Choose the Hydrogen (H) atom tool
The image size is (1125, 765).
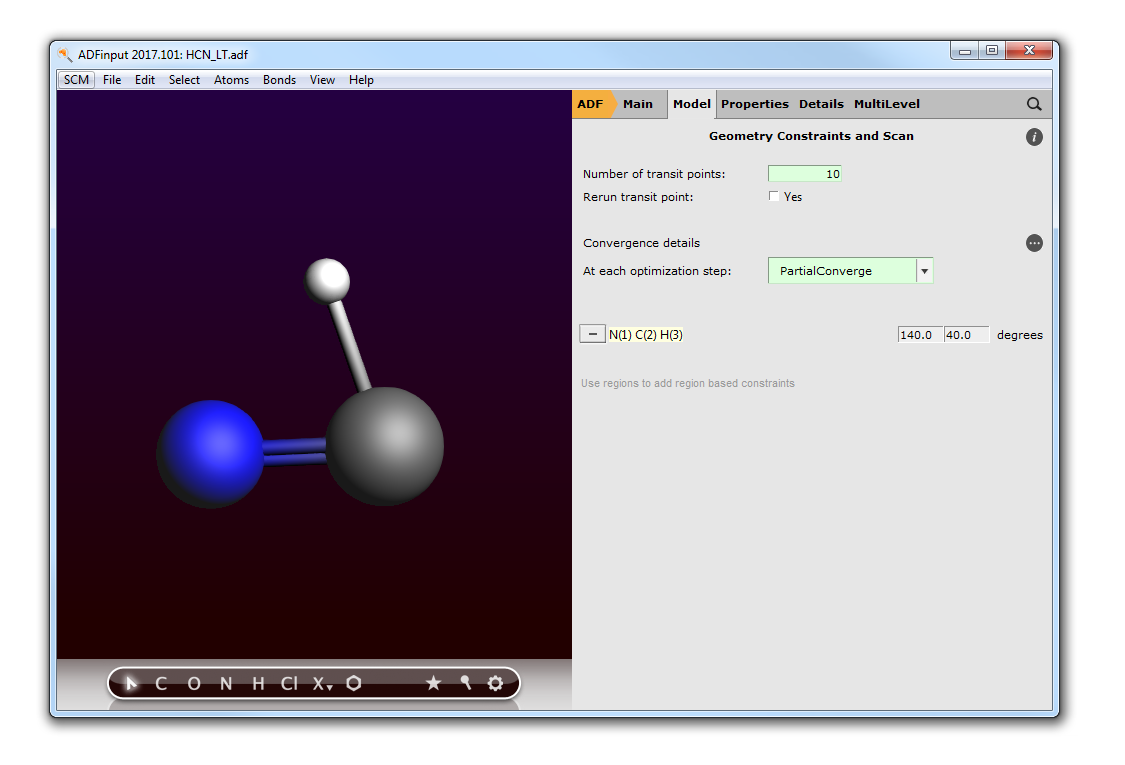pyautogui.click(x=258, y=684)
